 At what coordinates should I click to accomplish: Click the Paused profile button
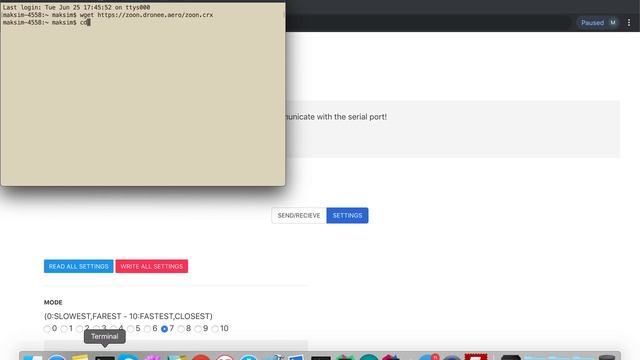point(598,23)
